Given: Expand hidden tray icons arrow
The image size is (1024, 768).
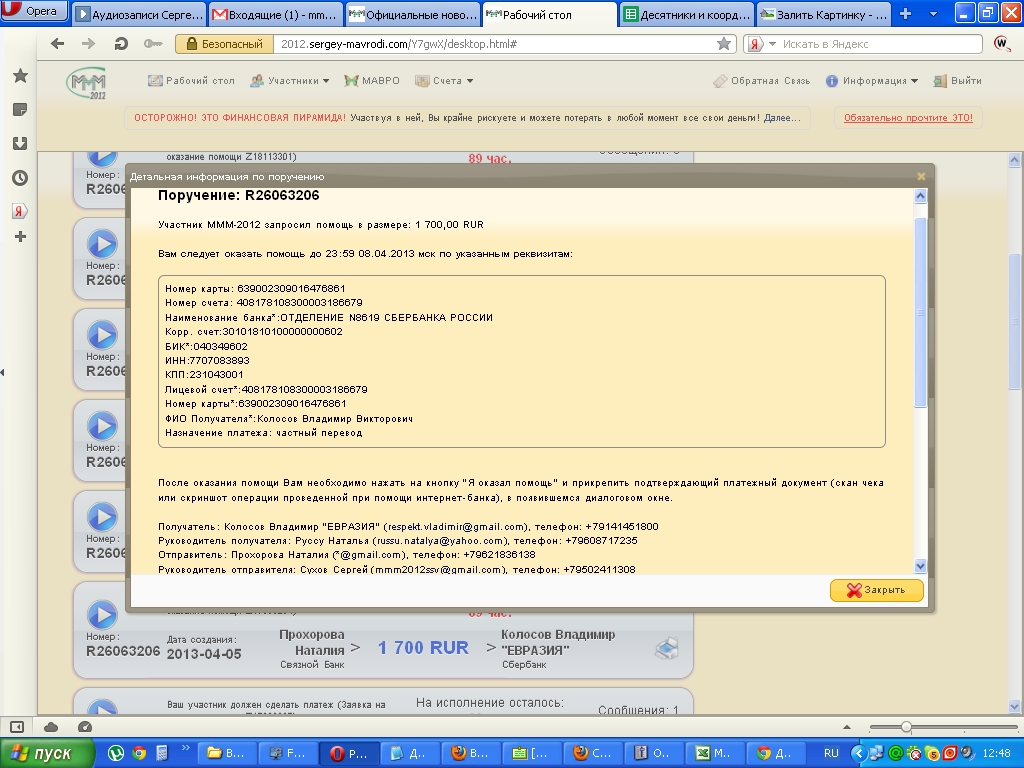Looking at the screenshot, I should pos(859,753).
